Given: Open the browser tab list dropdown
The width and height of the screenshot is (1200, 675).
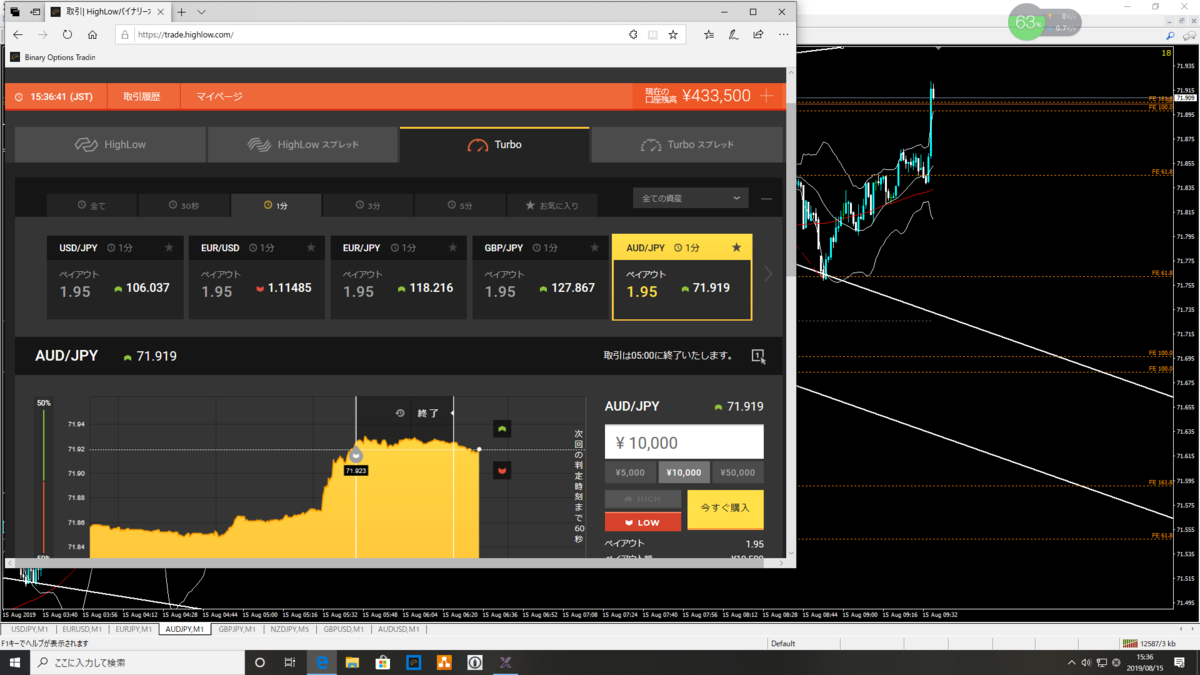Looking at the screenshot, I should pos(201,12).
